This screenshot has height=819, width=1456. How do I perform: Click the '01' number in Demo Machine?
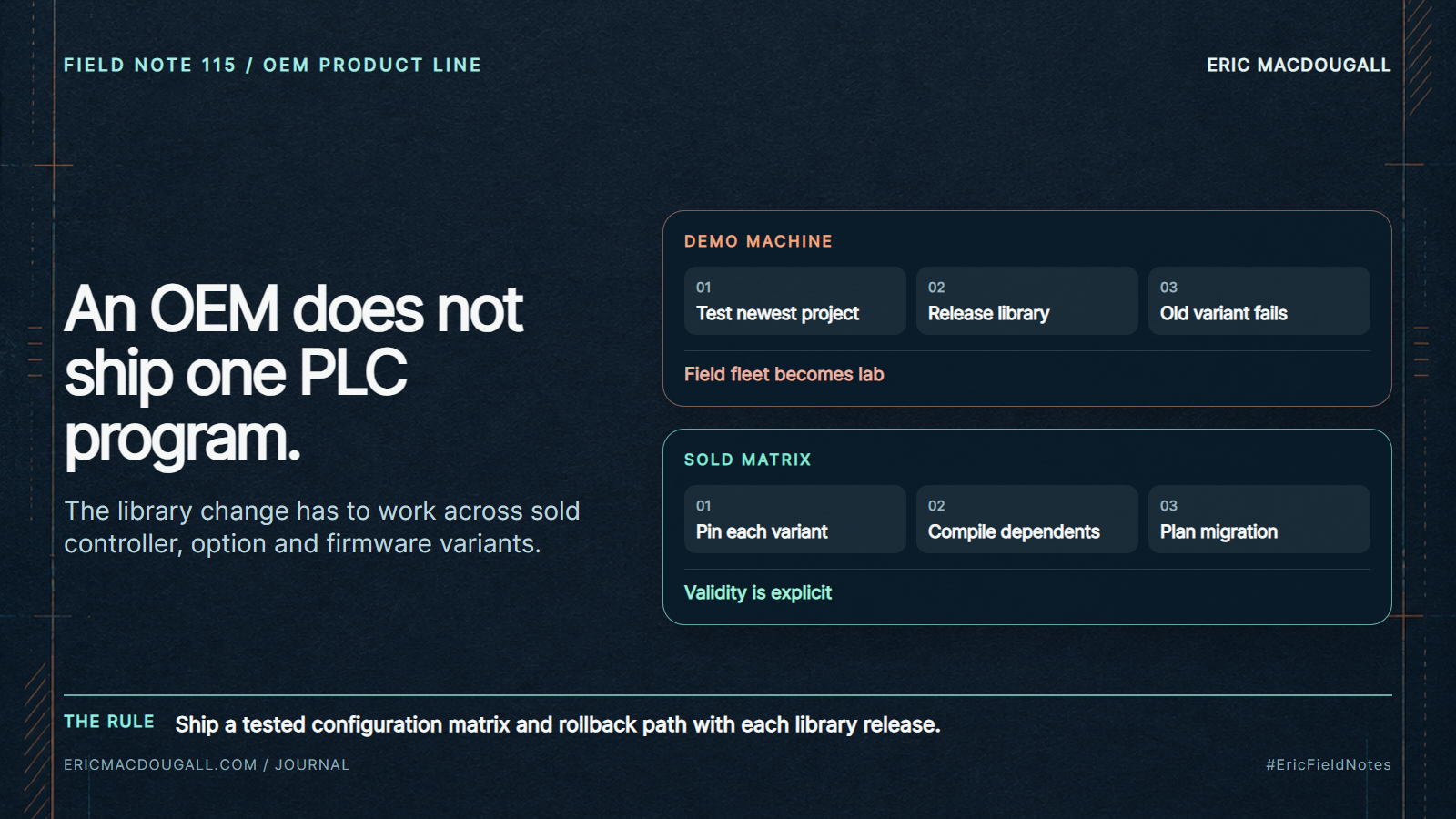[x=703, y=288]
